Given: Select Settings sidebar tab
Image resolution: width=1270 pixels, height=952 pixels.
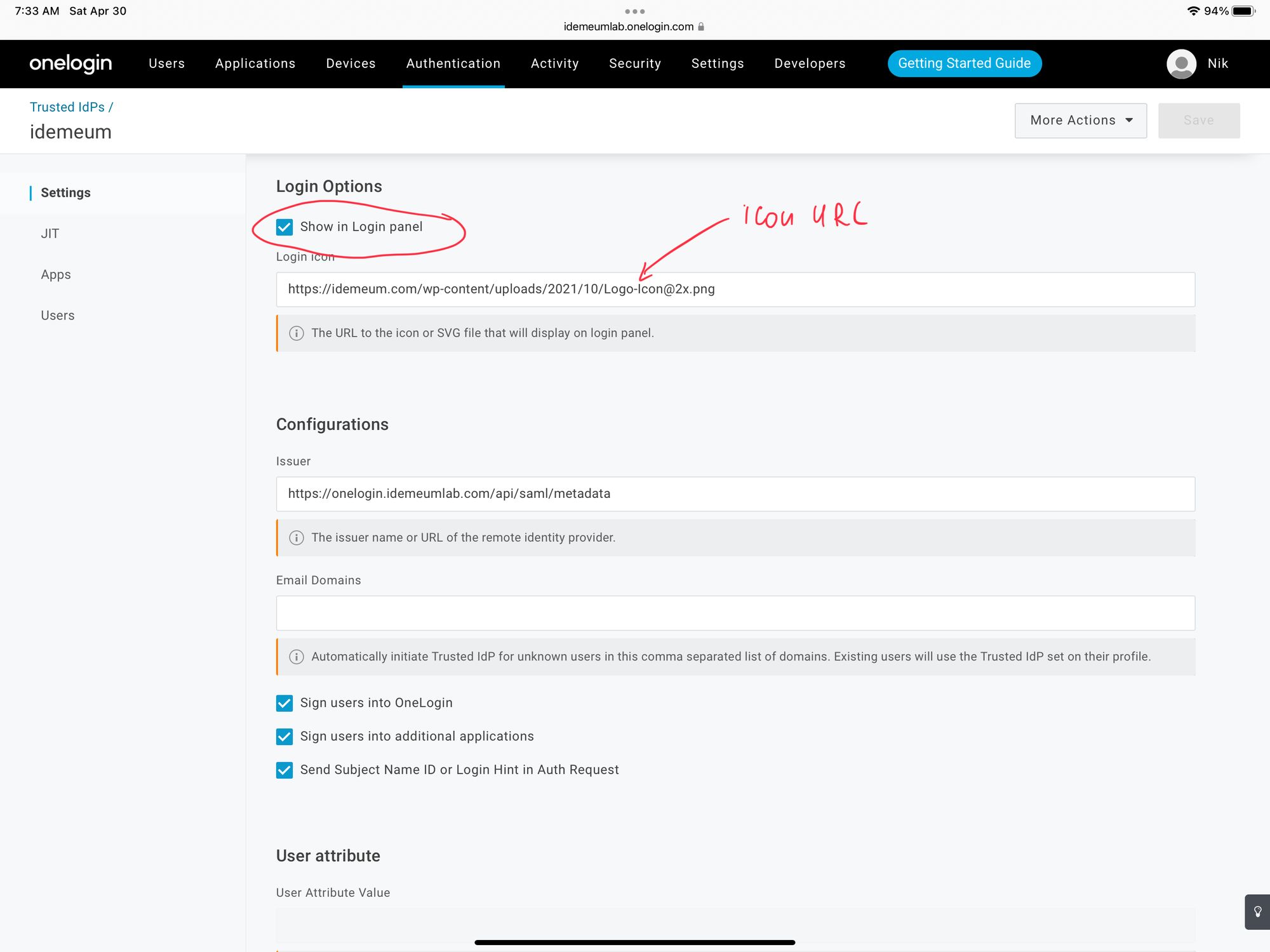Looking at the screenshot, I should [x=65, y=193].
